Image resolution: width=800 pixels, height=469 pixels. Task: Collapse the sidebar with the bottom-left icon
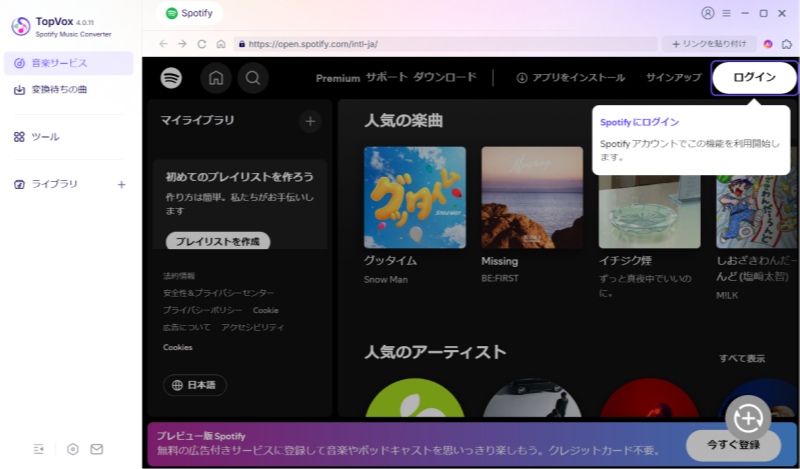point(39,449)
